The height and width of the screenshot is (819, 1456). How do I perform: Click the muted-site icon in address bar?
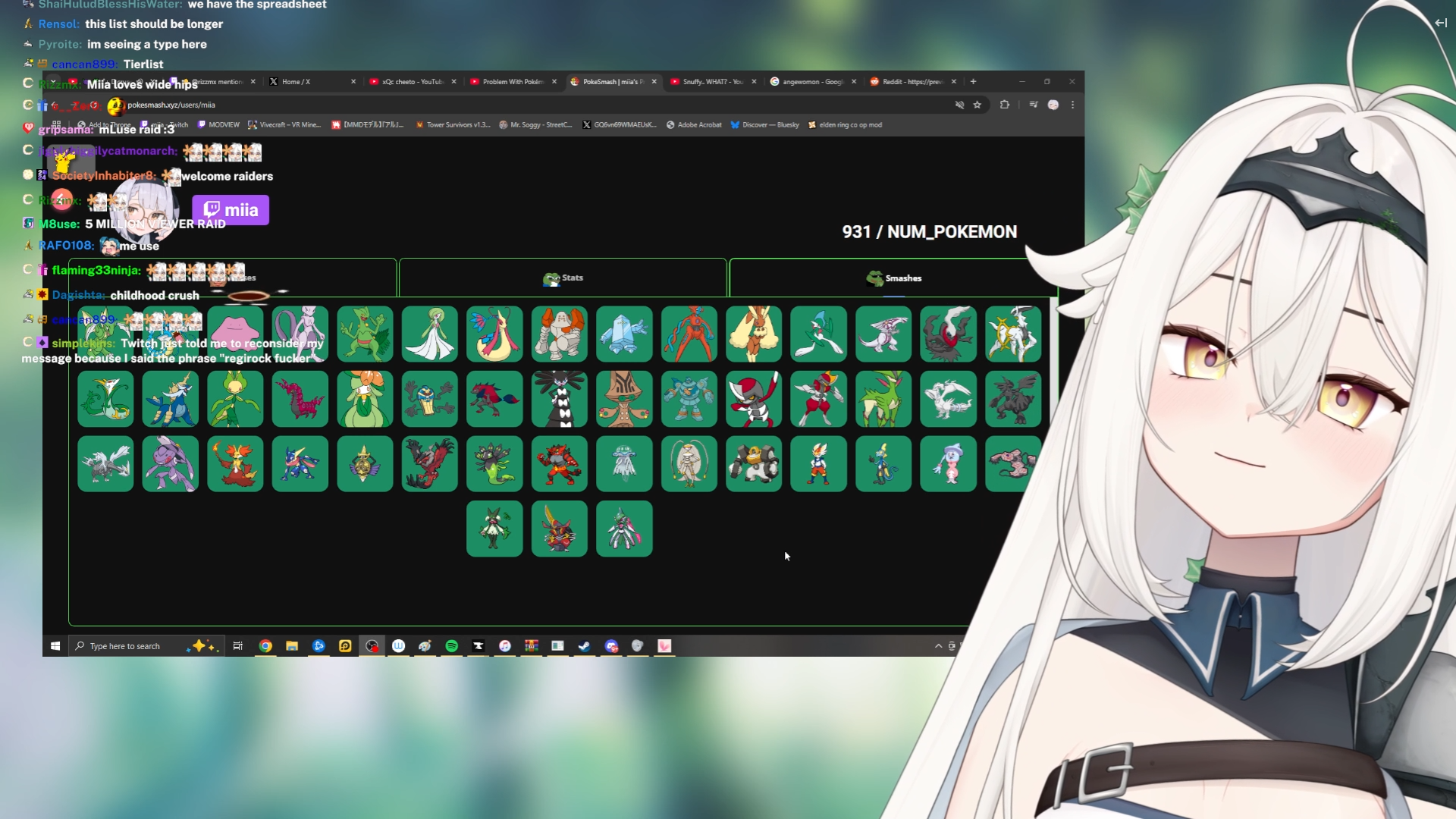[959, 105]
